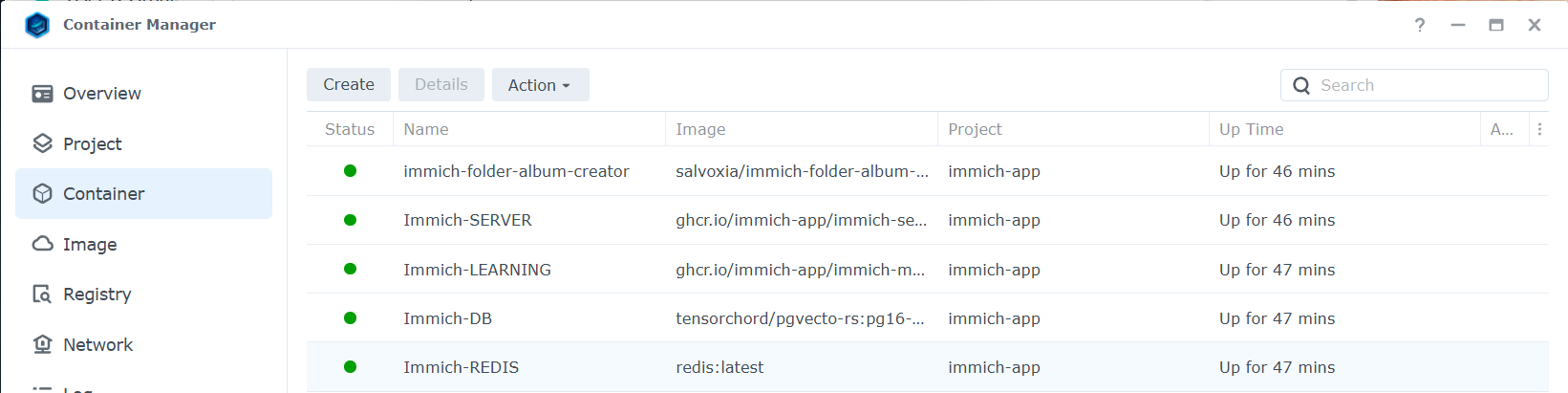This screenshot has height=393, width=1568.
Task: Expand the Action dropdown
Action: (x=540, y=85)
